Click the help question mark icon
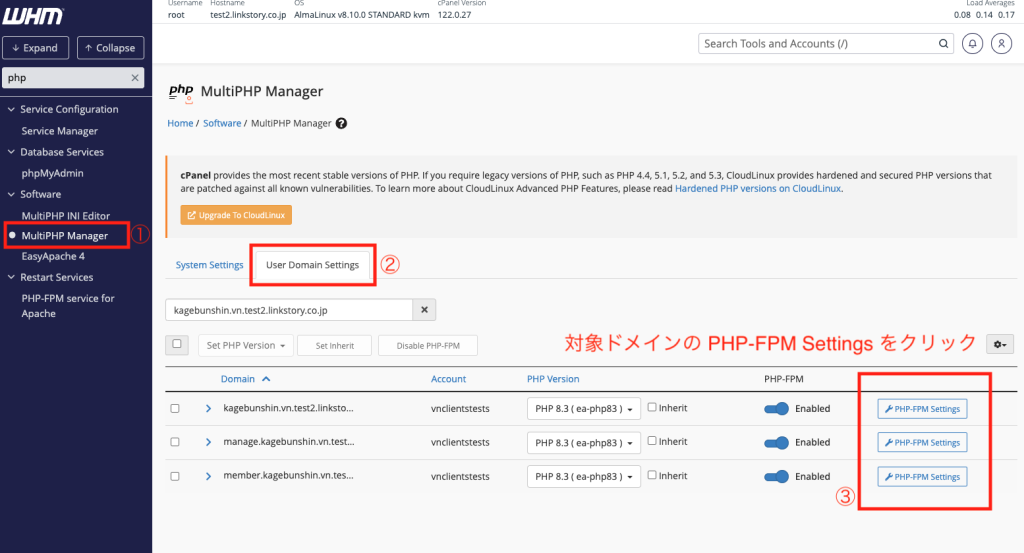 [x=342, y=123]
